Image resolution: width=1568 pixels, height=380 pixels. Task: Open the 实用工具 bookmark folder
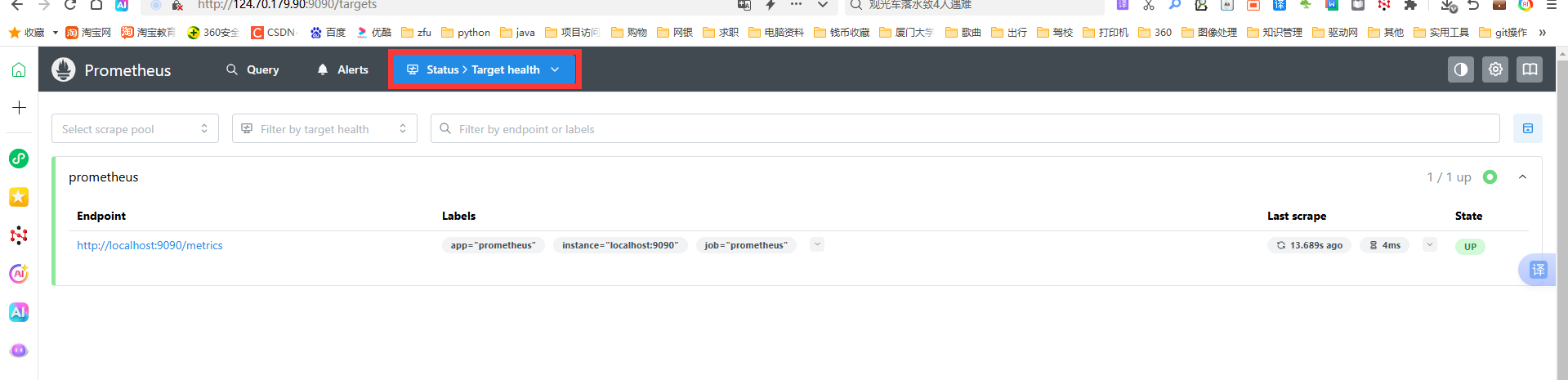click(x=1441, y=33)
